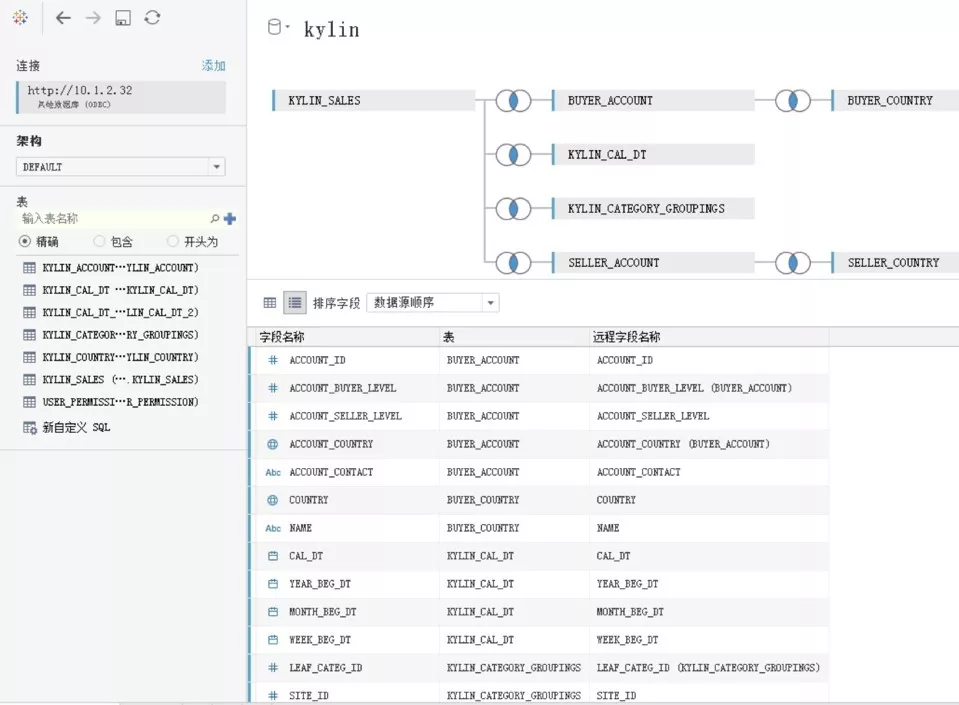Open join between KYLIN_SALES and BUYER_ACCOUNT
This screenshot has height=705, width=959.
tap(513, 100)
